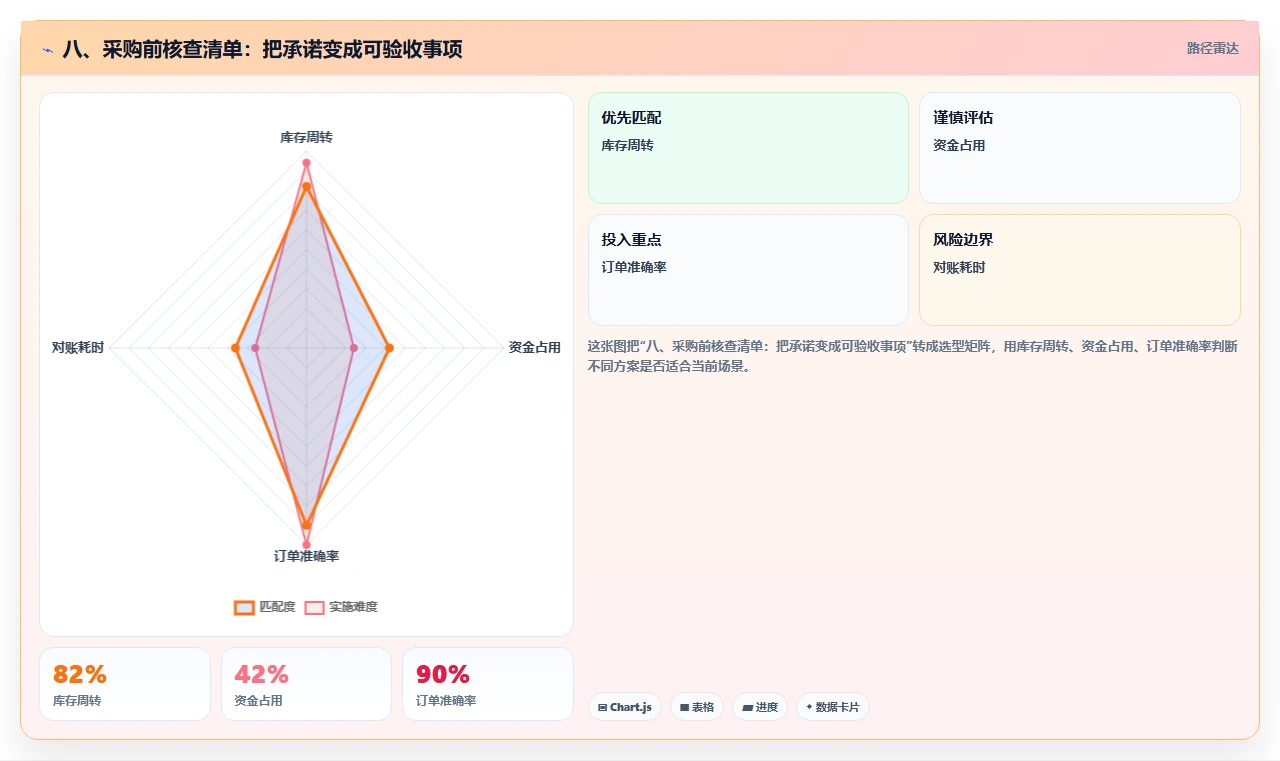Click the 进度 tag icon
Screen dimensions: 1280x761
pyautogui.click(x=747, y=707)
